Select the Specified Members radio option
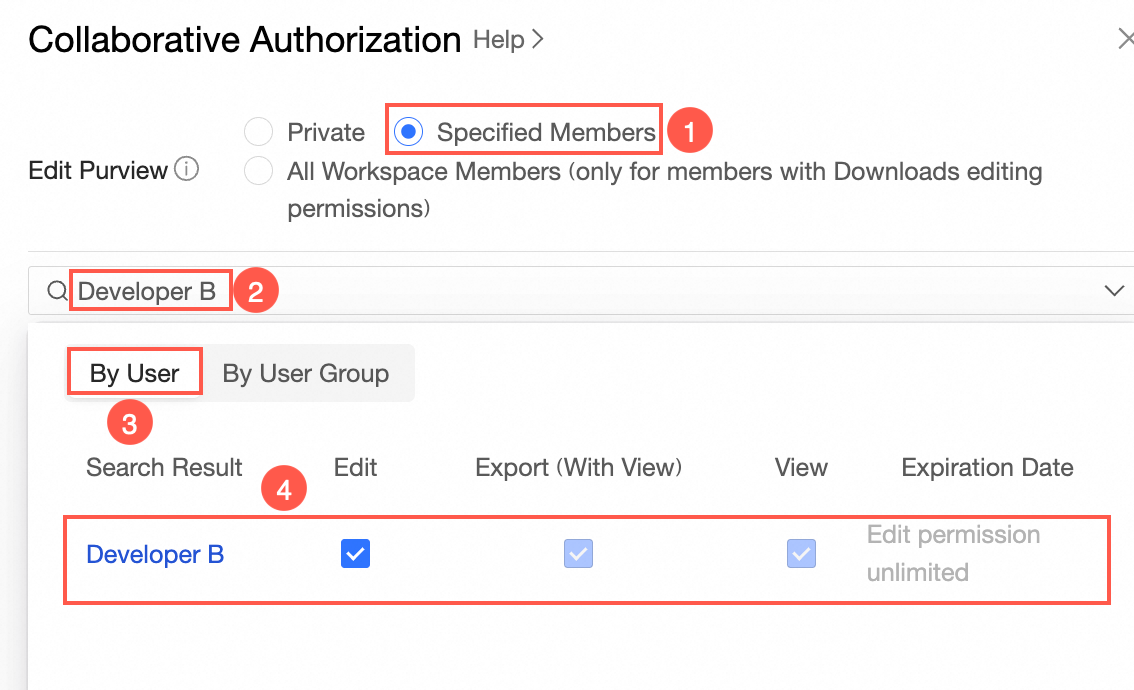Screen dimensions: 1134x690 click(408, 132)
